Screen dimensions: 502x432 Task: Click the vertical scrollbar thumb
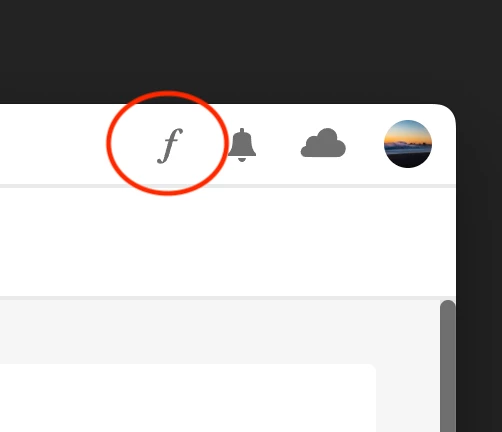[x=448, y=366]
